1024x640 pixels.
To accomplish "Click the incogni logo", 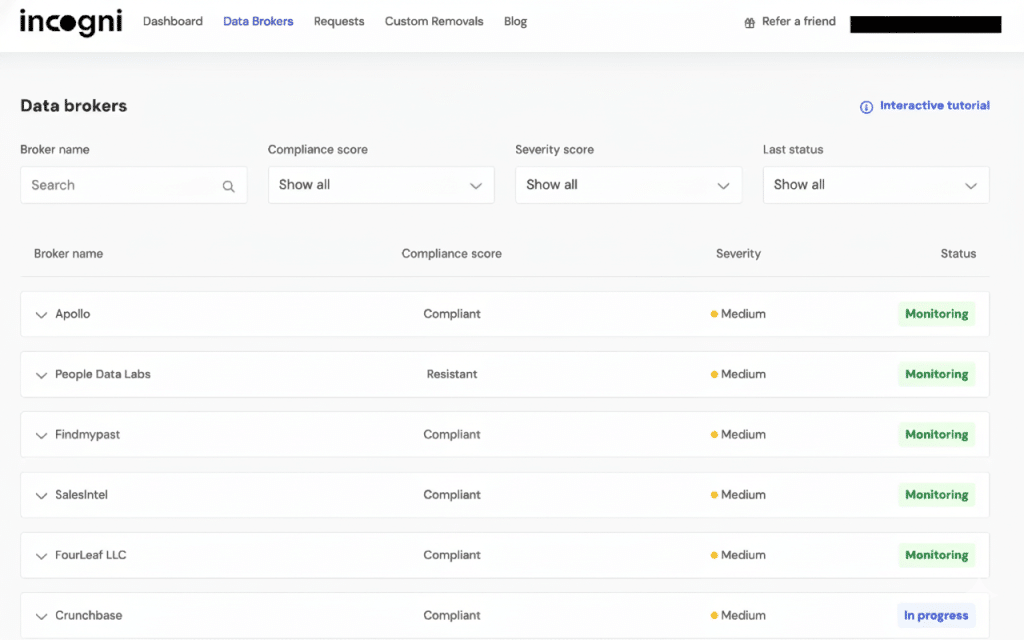I will (70, 22).
